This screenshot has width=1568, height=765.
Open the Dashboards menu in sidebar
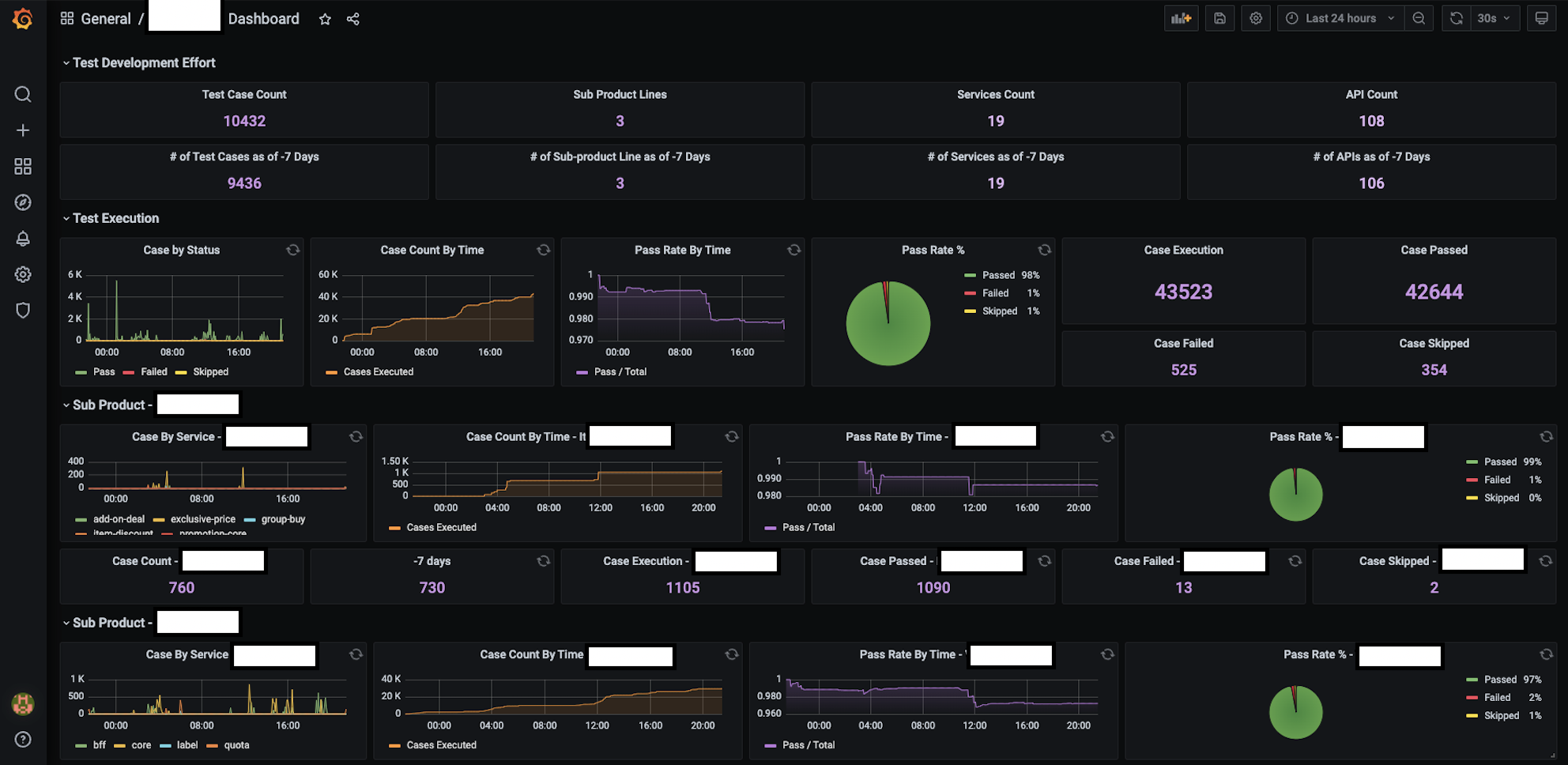(x=23, y=167)
